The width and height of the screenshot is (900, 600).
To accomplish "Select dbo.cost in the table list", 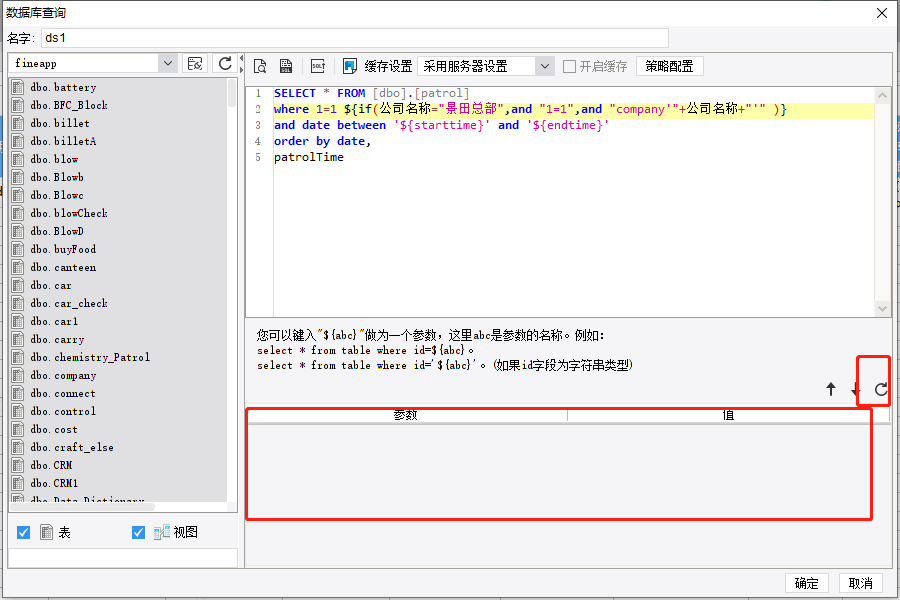I will click(x=54, y=429).
